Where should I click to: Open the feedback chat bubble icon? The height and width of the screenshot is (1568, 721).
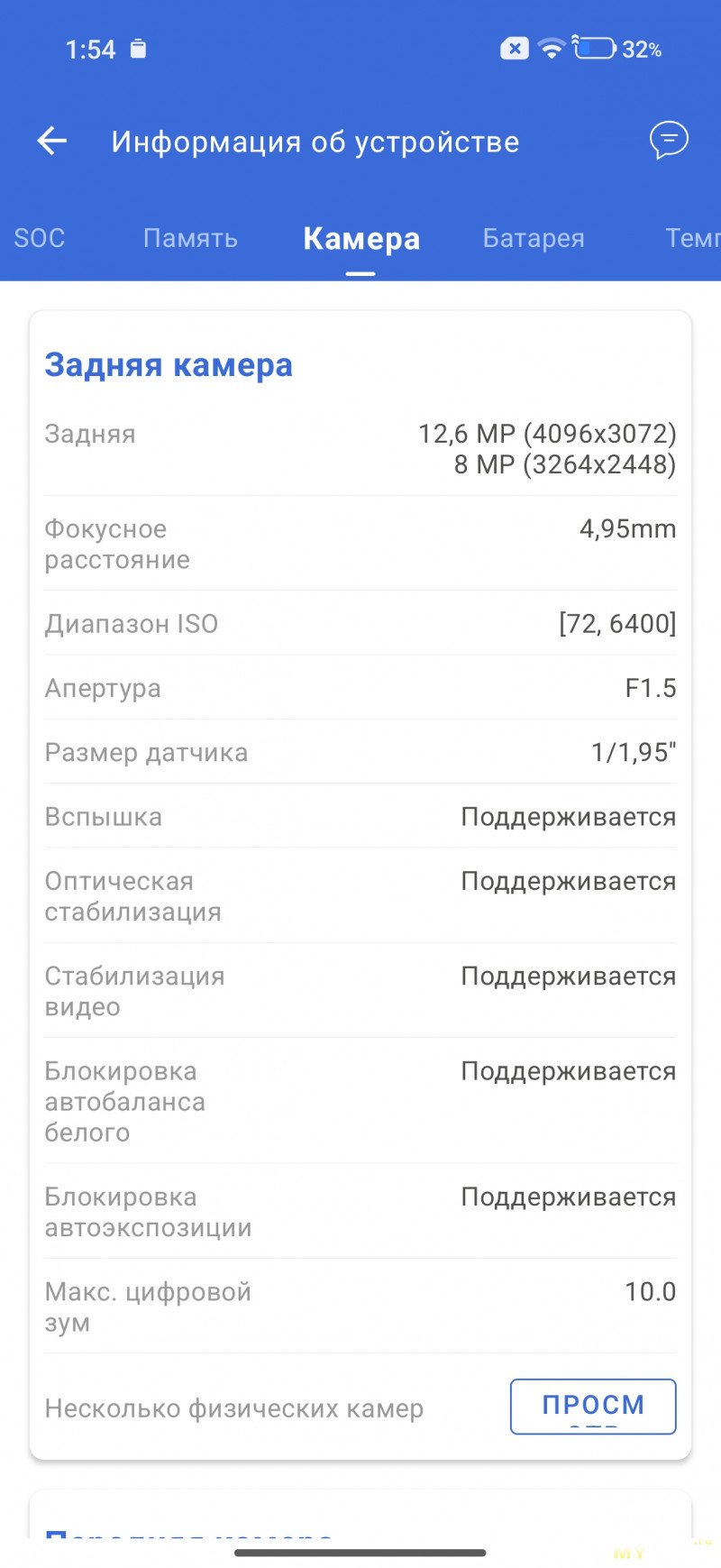pyautogui.click(x=669, y=141)
